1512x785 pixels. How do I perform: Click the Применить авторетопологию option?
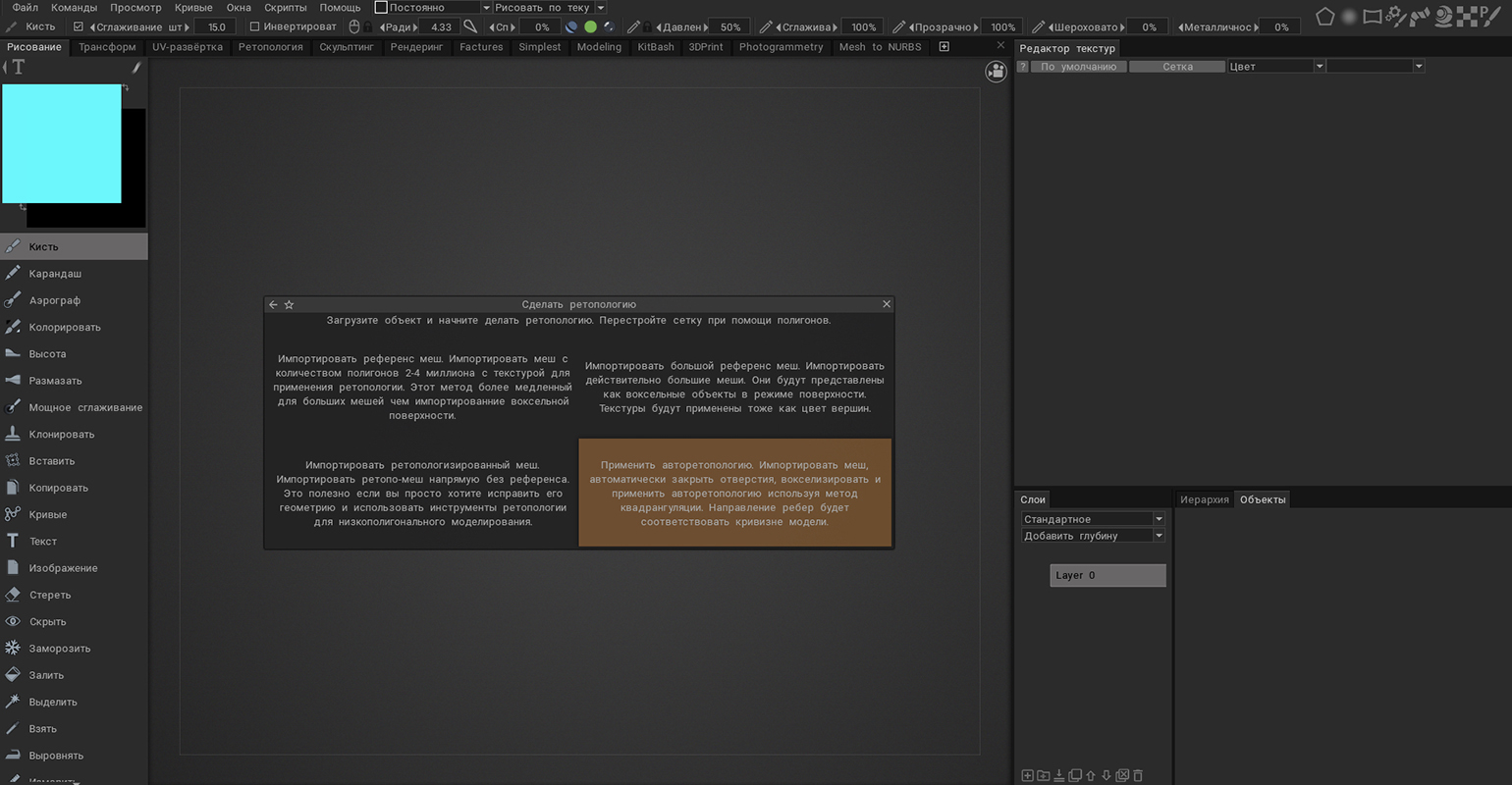click(734, 493)
